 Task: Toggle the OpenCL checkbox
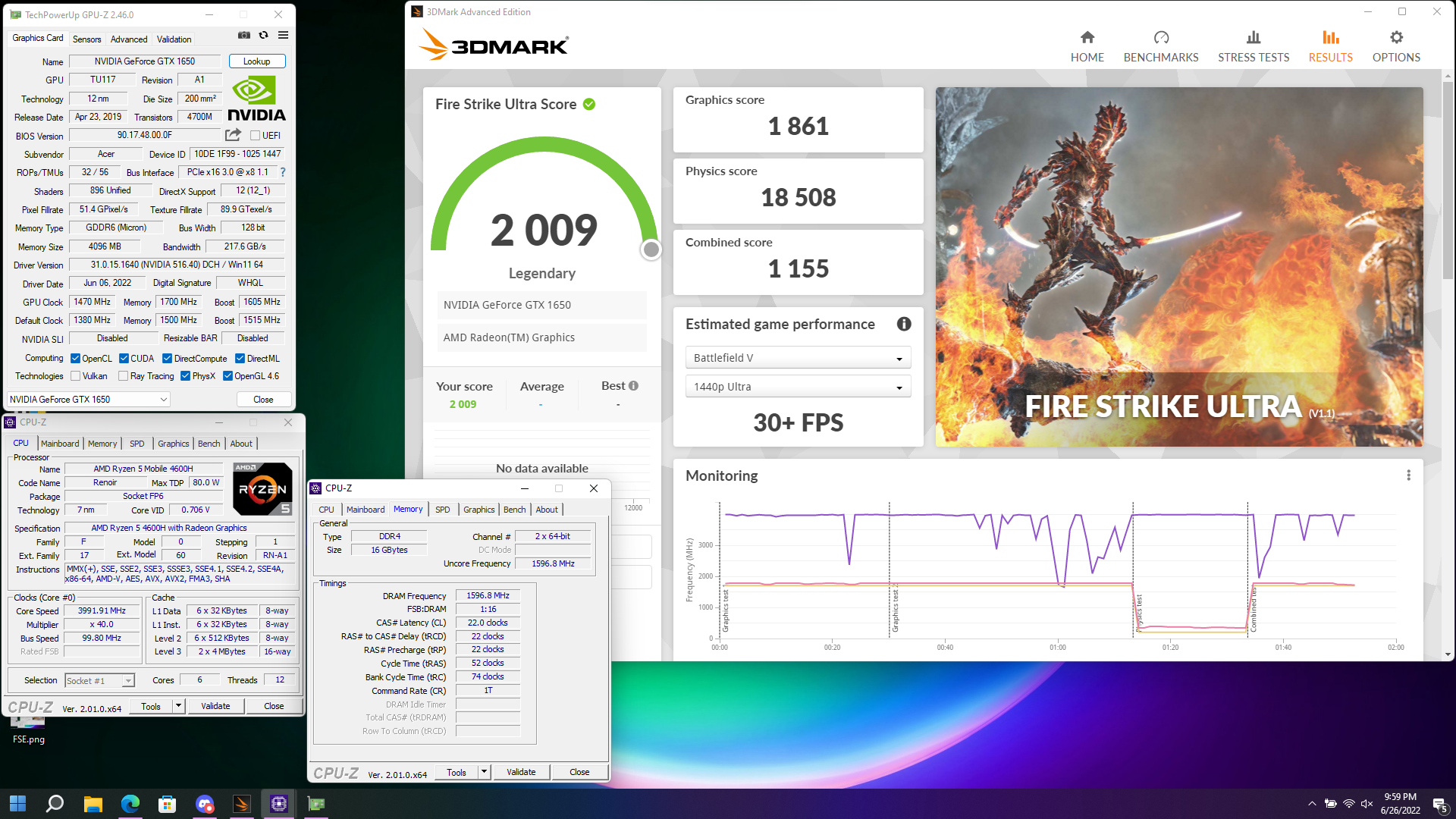[x=75, y=359]
